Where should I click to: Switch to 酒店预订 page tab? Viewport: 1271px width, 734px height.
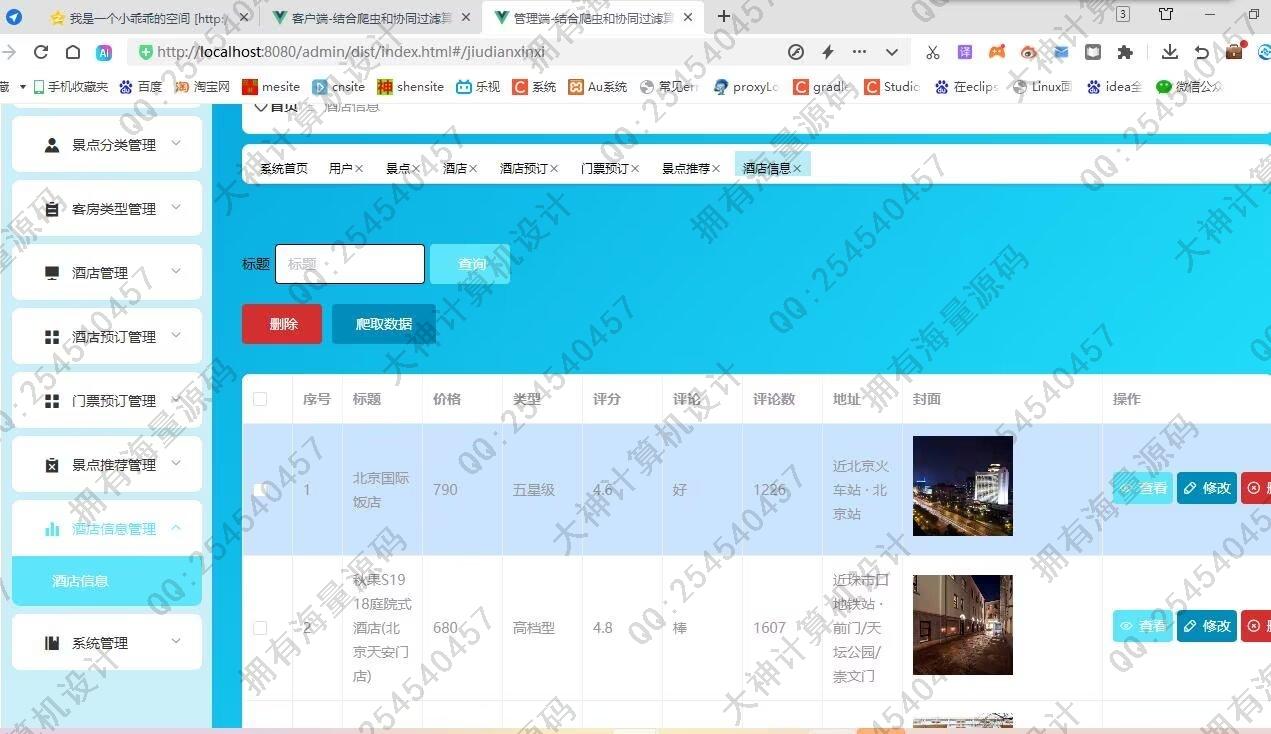(524, 168)
